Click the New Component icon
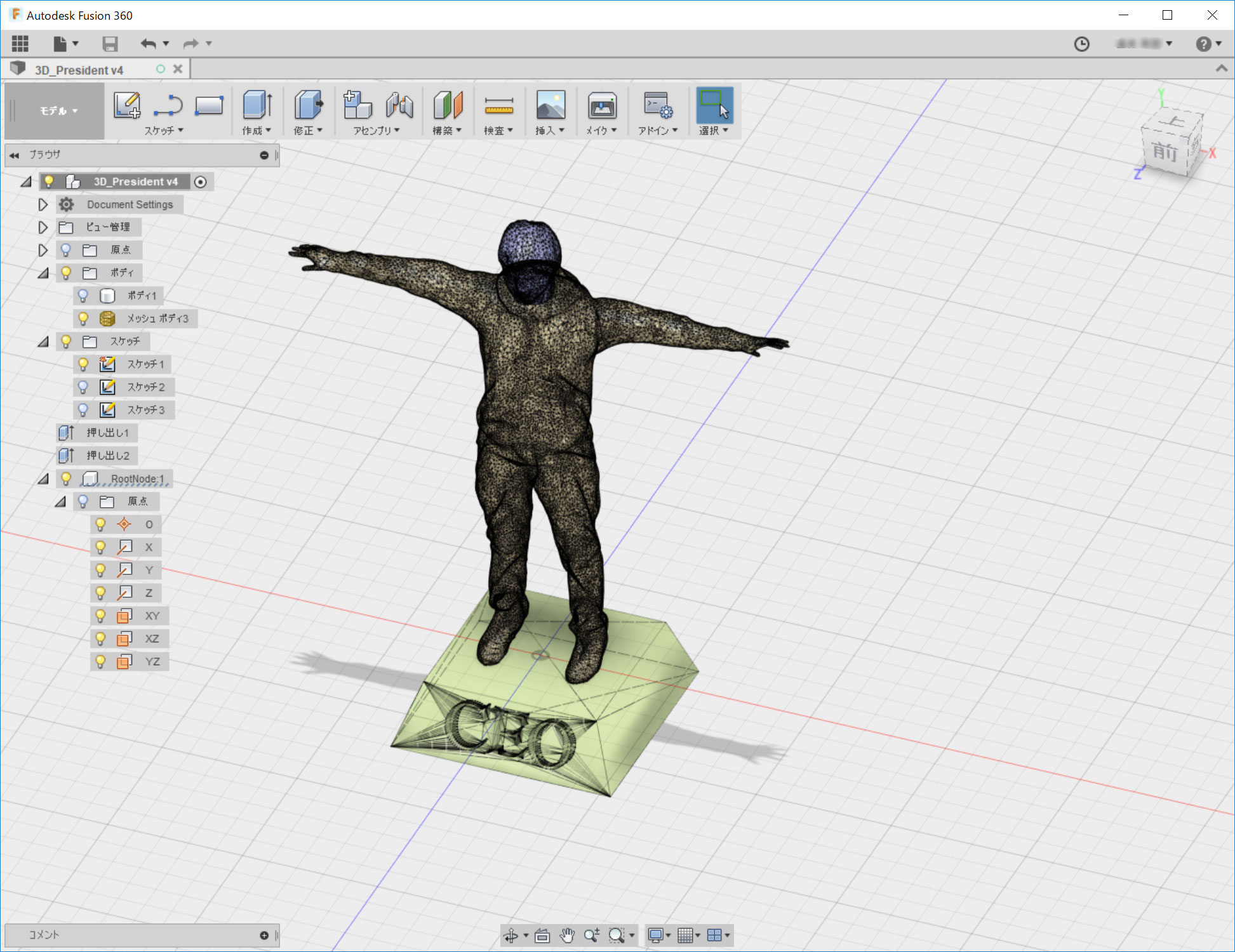The height and width of the screenshot is (952, 1235). (x=357, y=105)
